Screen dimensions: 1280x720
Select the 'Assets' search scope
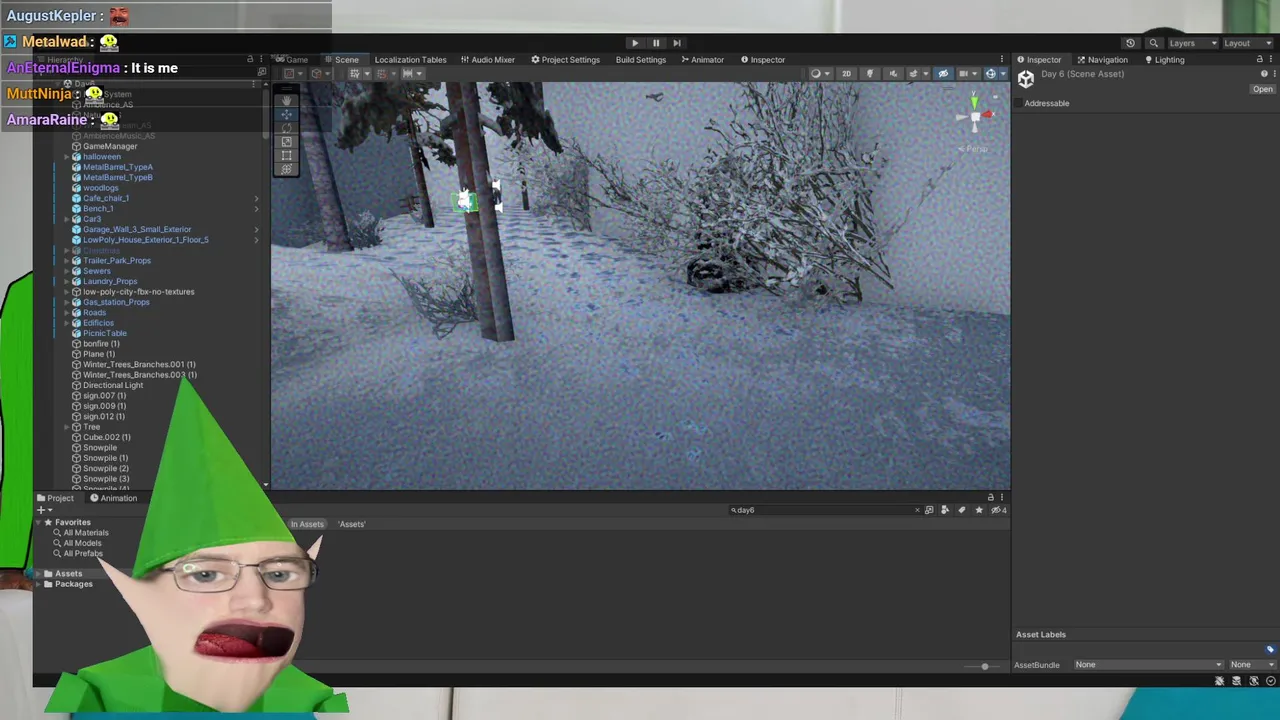351,524
